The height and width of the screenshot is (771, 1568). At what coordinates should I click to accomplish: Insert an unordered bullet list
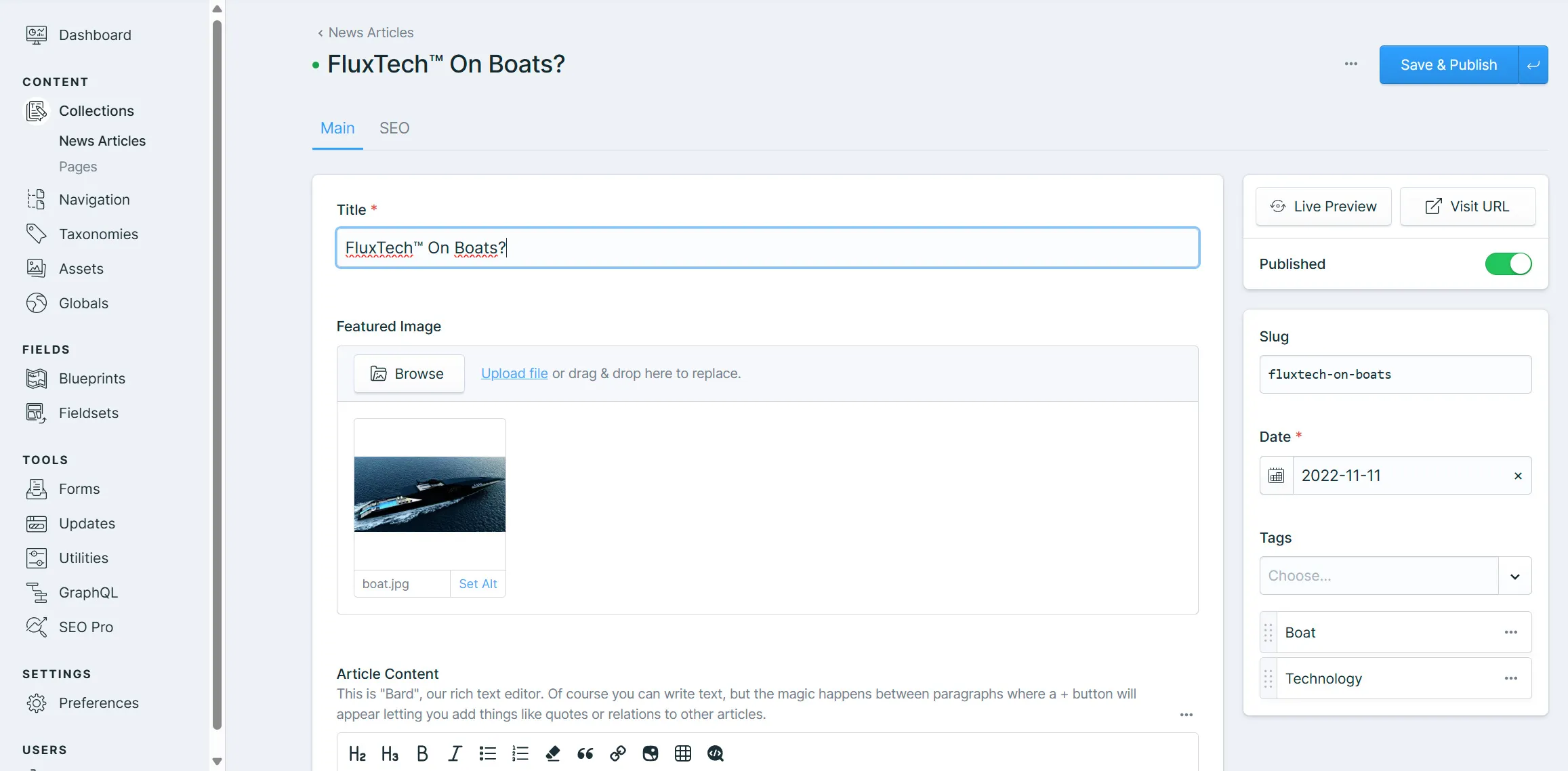click(487, 753)
